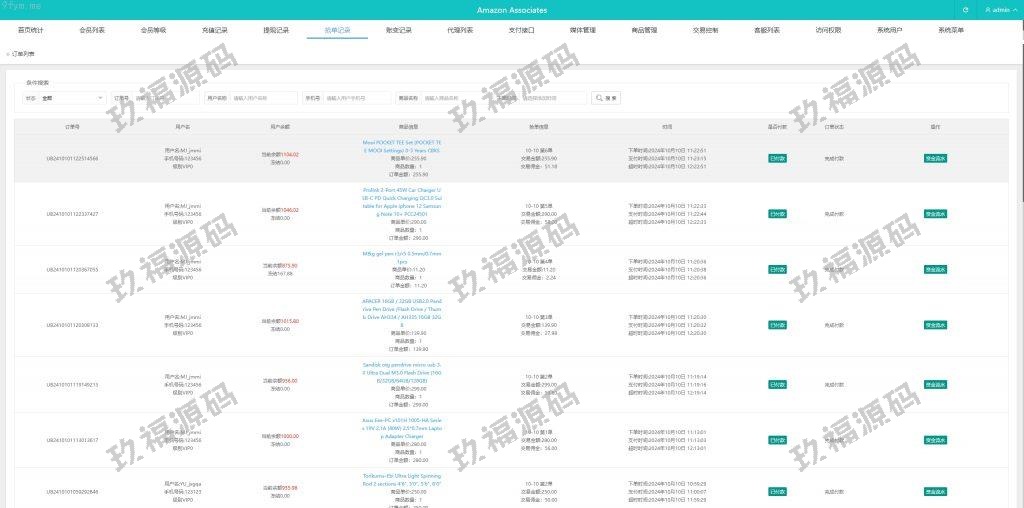The image size is (1024, 508).
Task: Open the admin user menu
Action: coord(1000,10)
